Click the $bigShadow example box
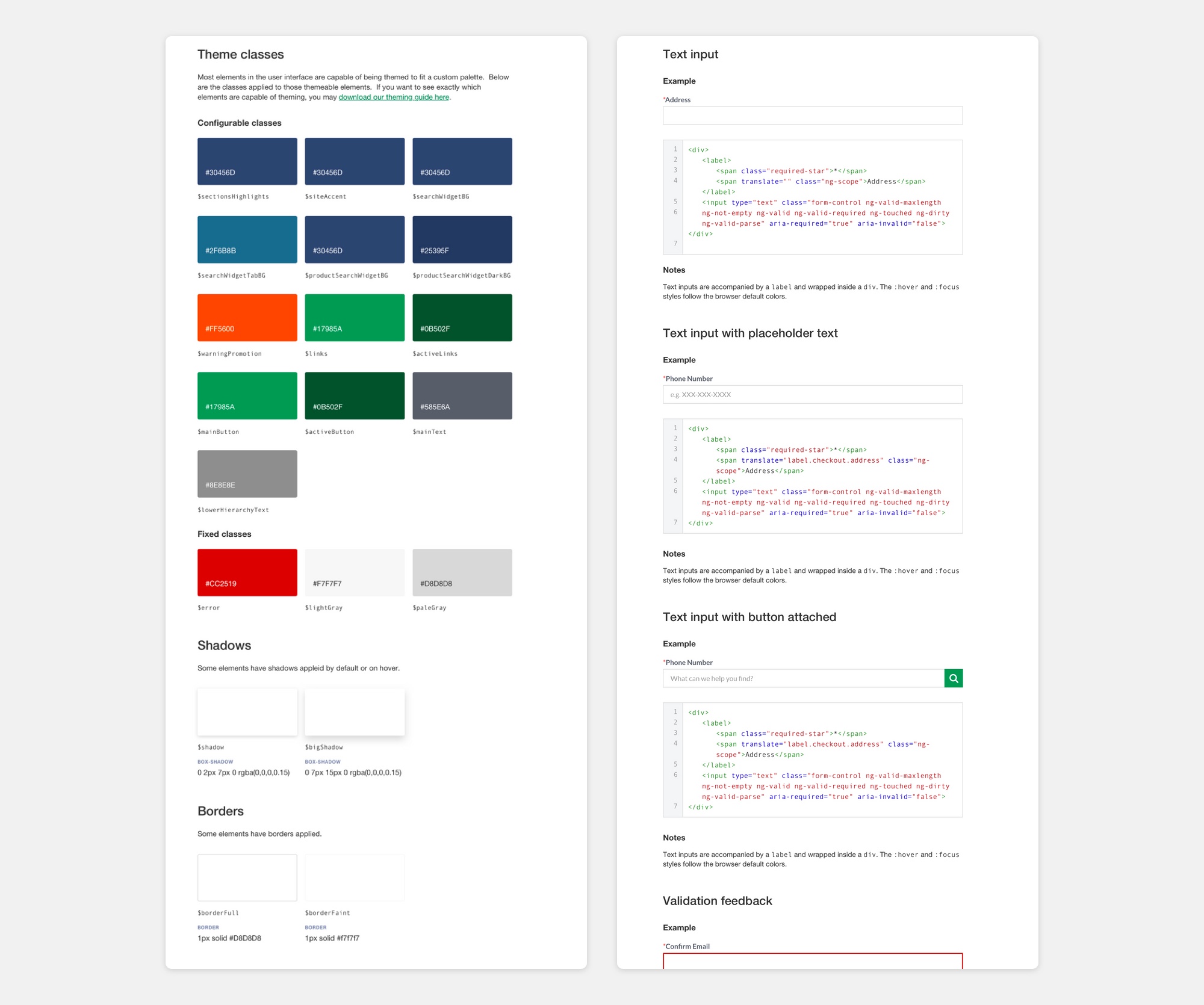Viewport: 1204px width, 1005px height. pos(355,712)
